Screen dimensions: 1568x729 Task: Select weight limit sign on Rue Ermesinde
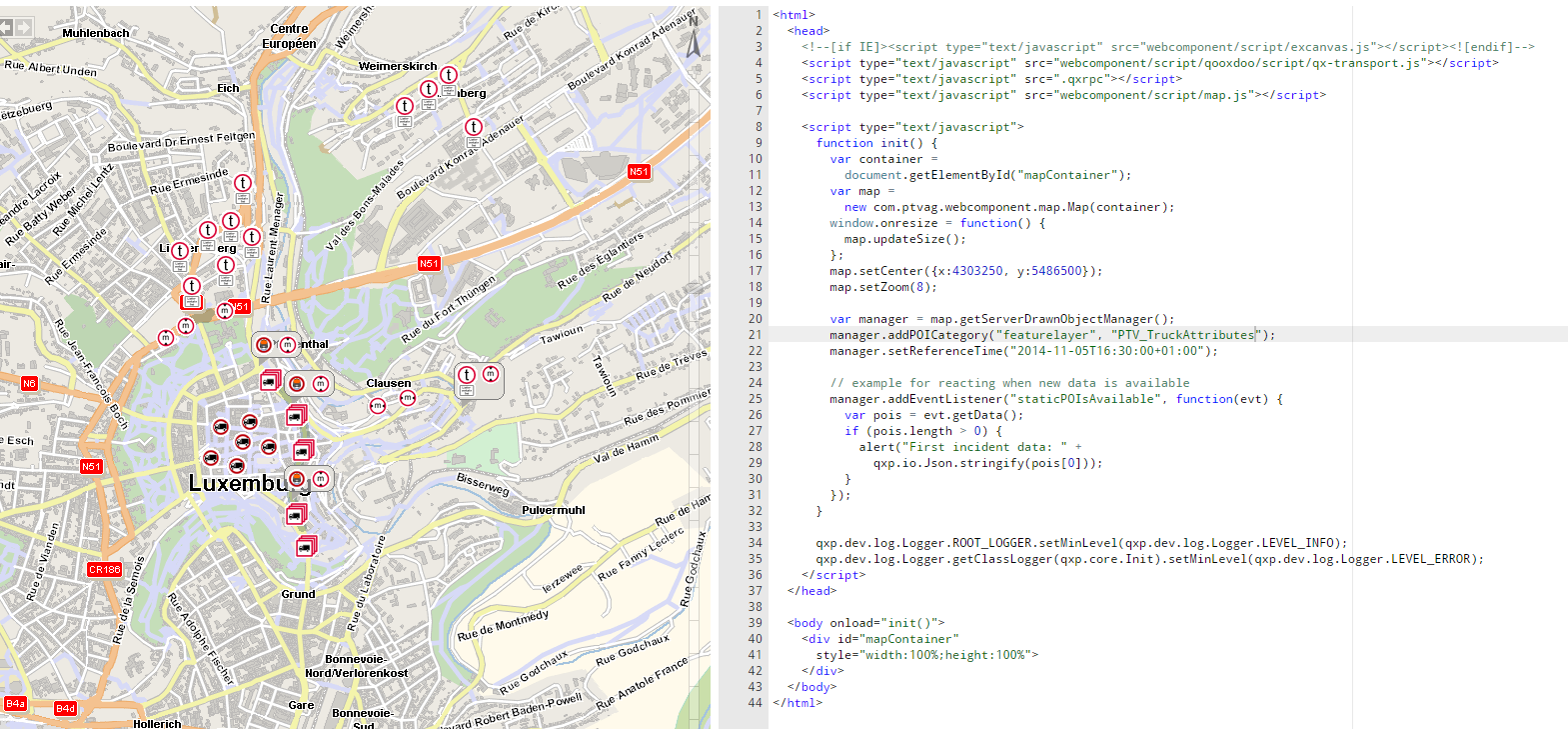click(243, 183)
